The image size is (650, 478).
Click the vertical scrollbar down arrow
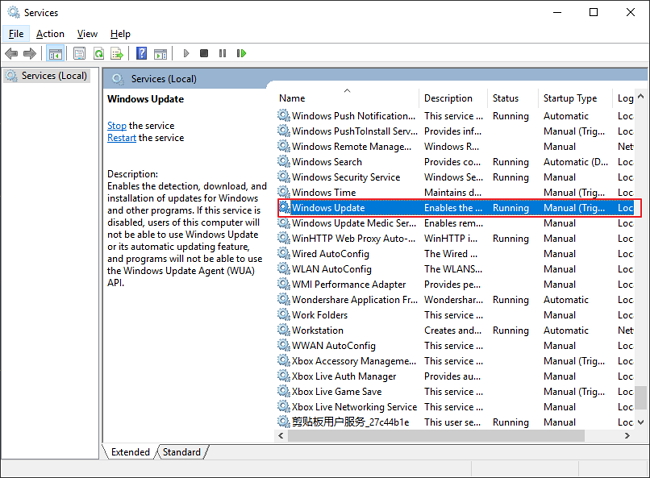[x=641, y=422]
